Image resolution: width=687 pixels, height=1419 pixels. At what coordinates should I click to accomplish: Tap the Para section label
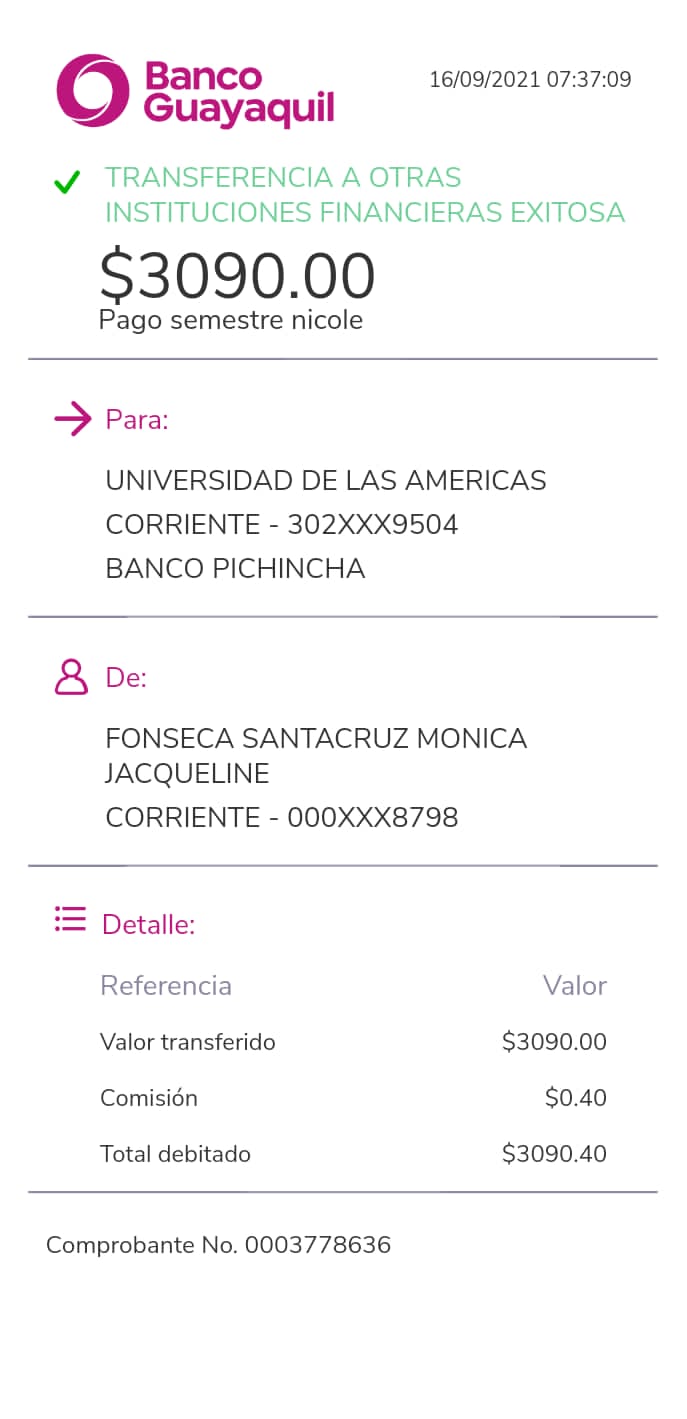137,420
